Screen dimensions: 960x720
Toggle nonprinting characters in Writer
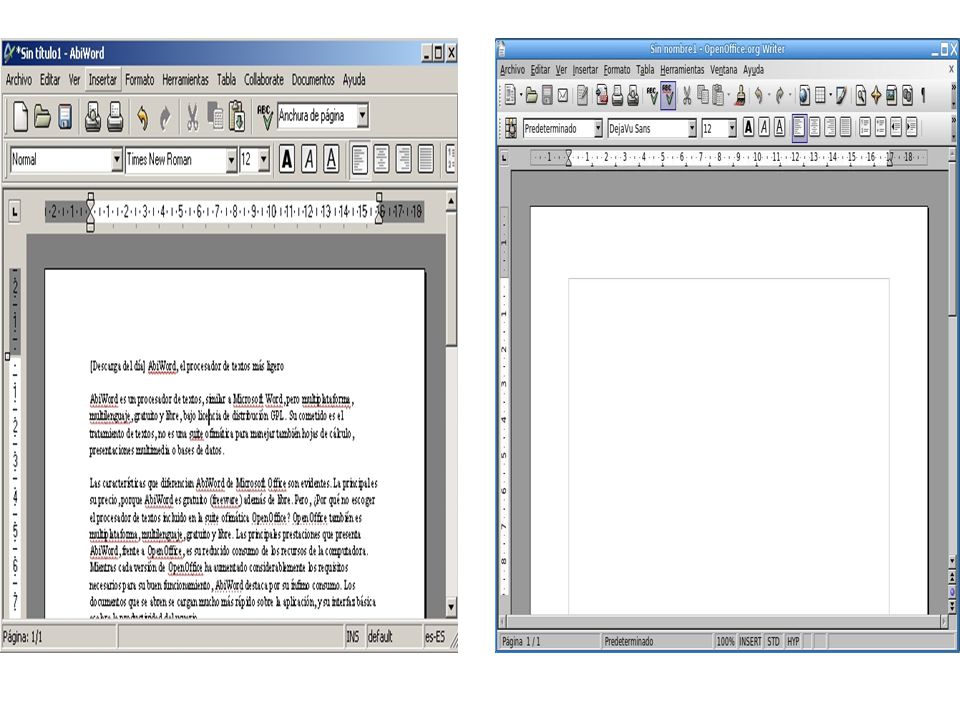923,95
